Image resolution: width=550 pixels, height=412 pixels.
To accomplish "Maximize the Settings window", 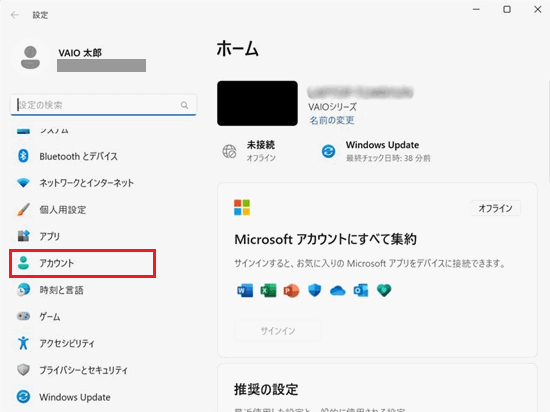I will tap(507, 9).
